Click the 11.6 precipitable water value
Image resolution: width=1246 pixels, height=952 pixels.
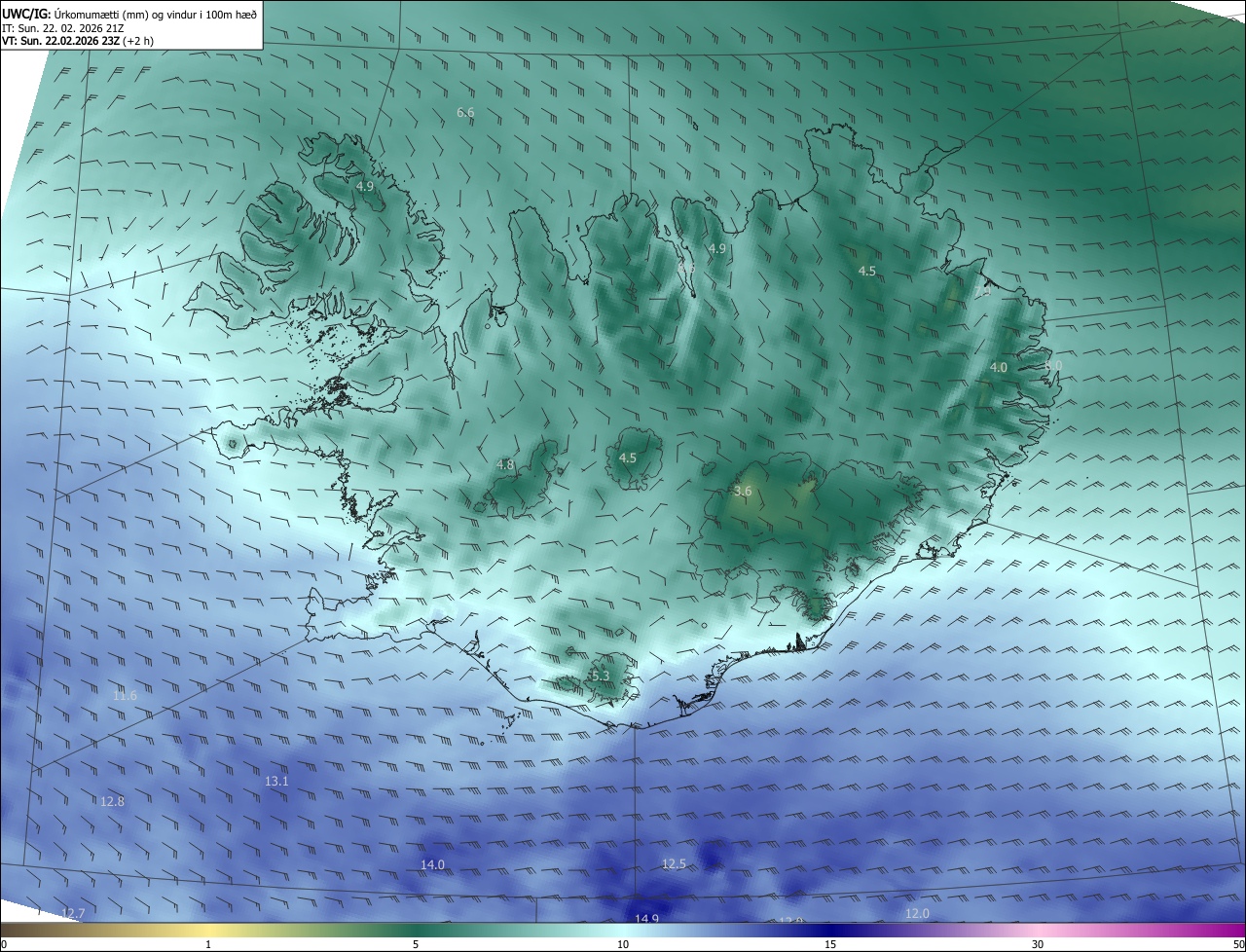125,695
